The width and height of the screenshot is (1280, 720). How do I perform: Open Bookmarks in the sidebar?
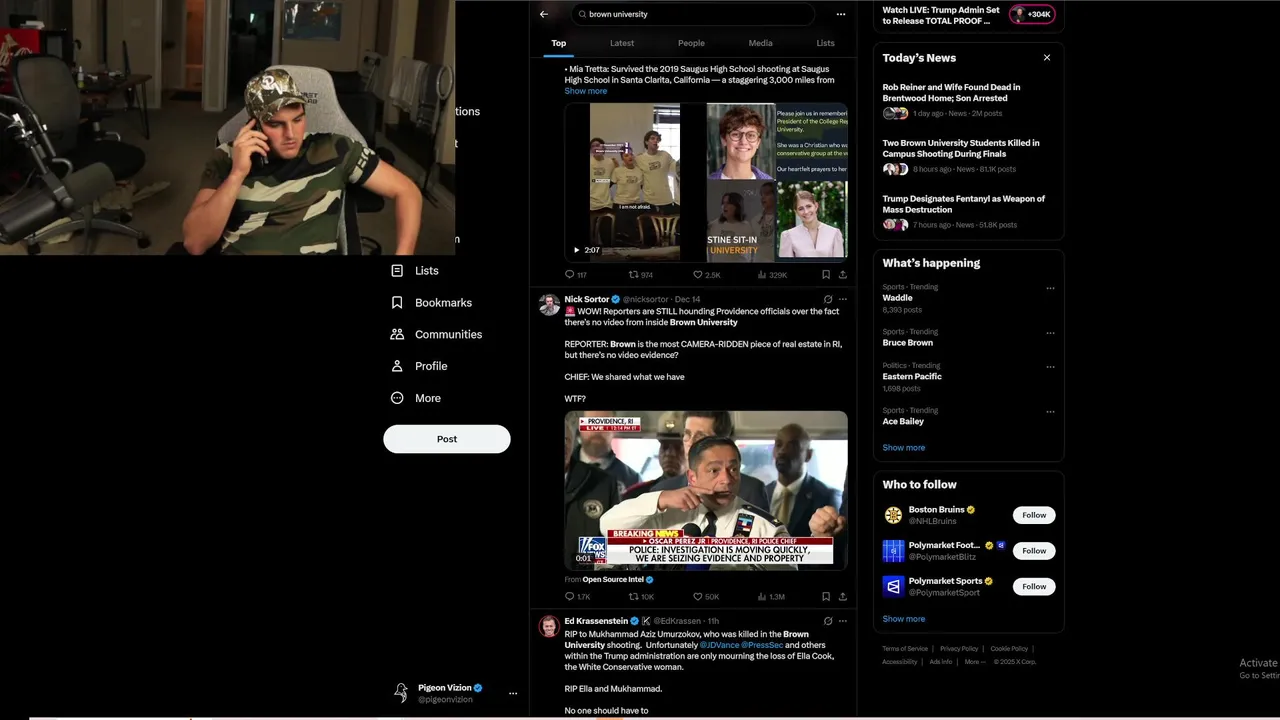432,303
